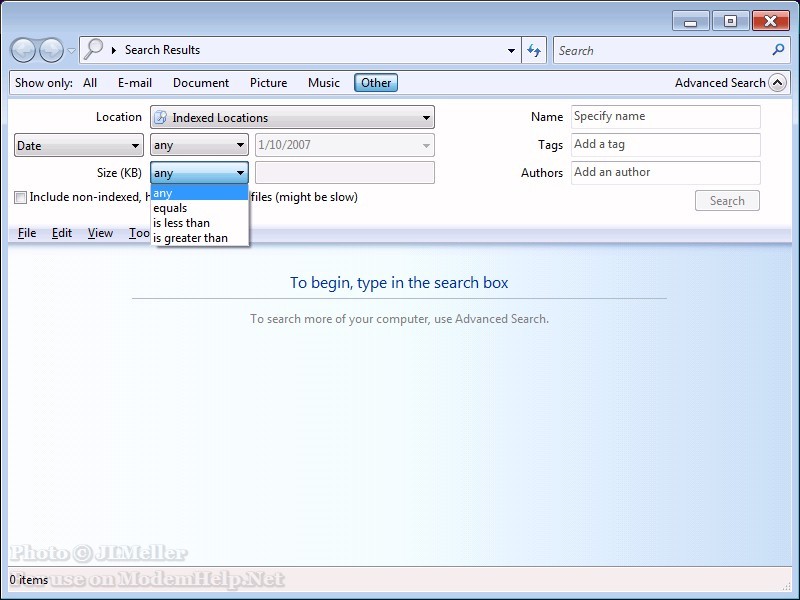The width and height of the screenshot is (800, 600).
Task: Click the Specify name field
Action: pyautogui.click(x=666, y=117)
